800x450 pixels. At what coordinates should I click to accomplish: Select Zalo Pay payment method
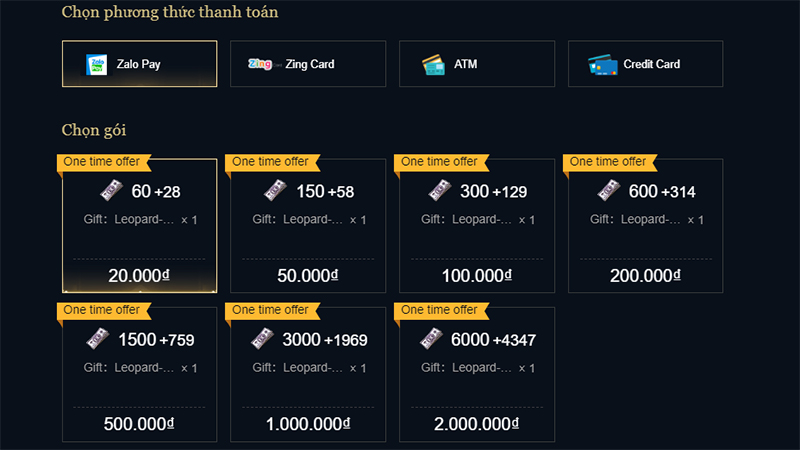139,64
